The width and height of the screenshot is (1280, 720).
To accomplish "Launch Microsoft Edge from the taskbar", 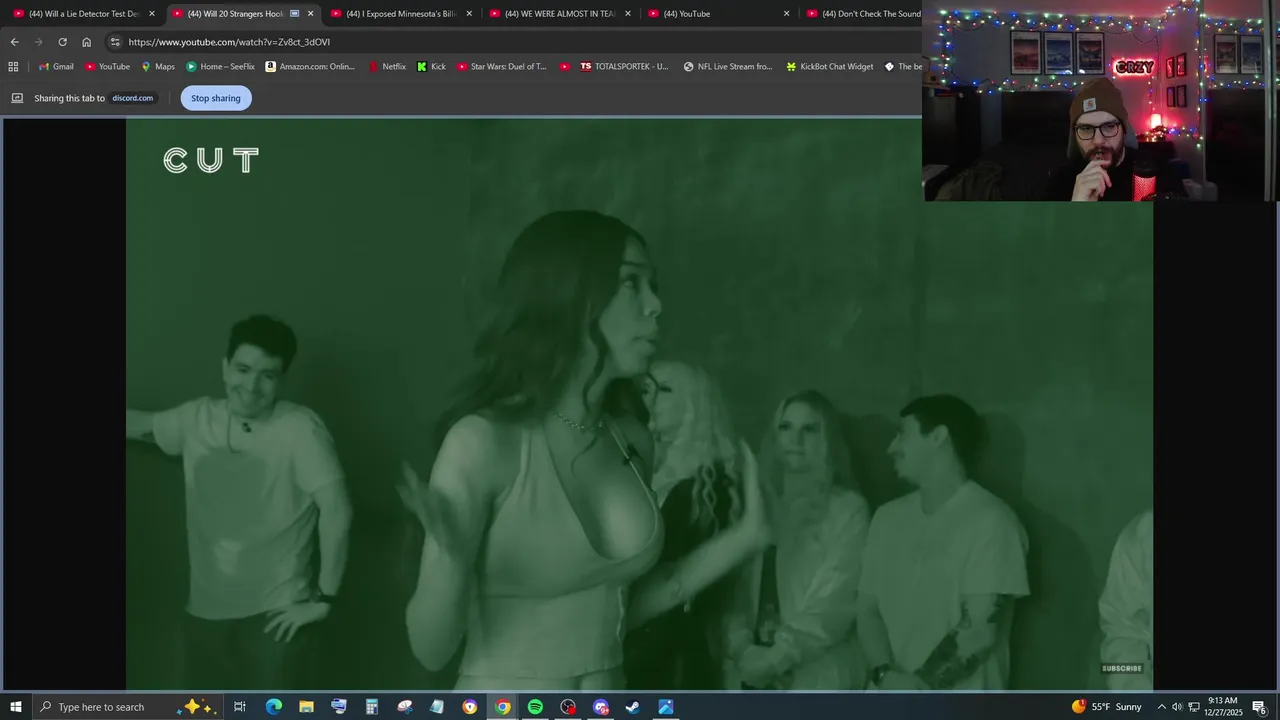I will pyautogui.click(x=273, y=707).
